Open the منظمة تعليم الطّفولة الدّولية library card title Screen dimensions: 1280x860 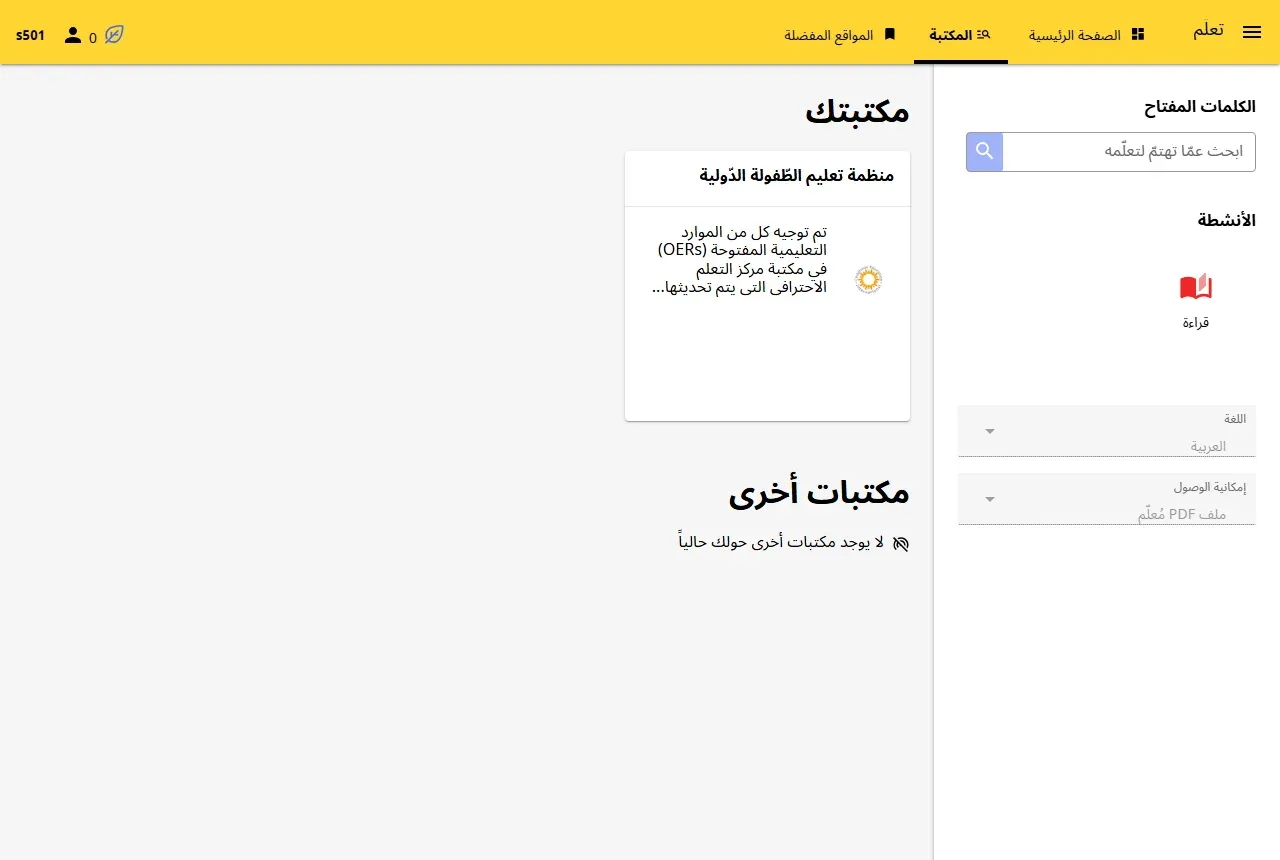(x=797, y=176)
